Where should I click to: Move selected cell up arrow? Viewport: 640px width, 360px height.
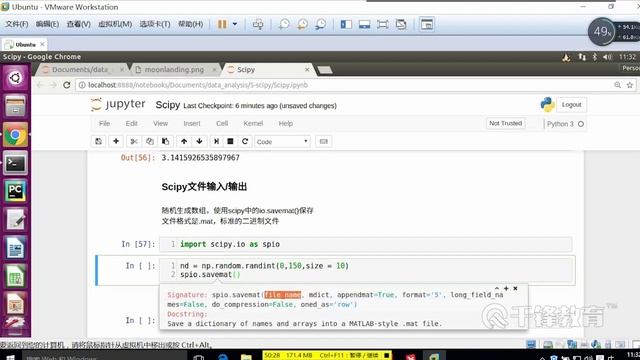point(184,141)
